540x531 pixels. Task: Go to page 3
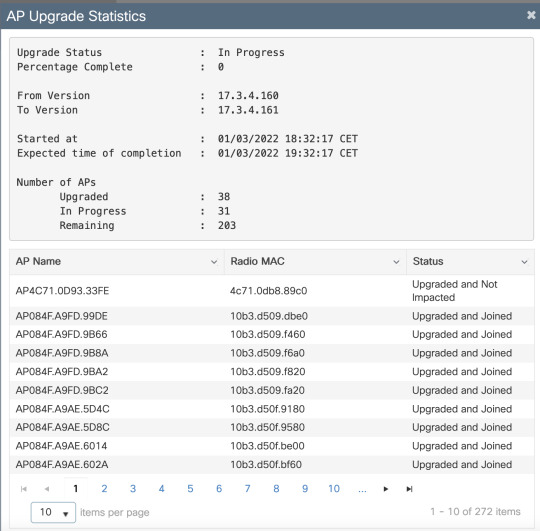tap(133, 489)
